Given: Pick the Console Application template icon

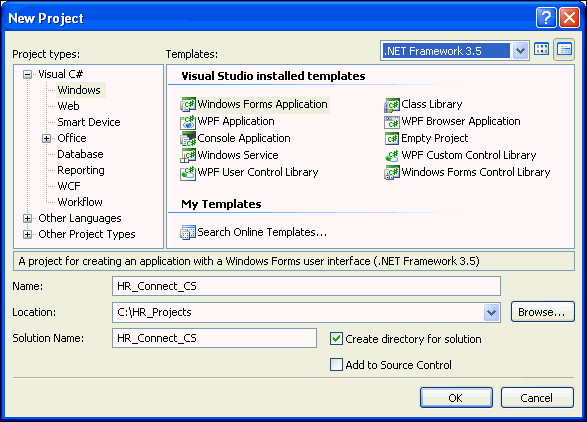Looking at the screenshot, I should click(188, 139).
